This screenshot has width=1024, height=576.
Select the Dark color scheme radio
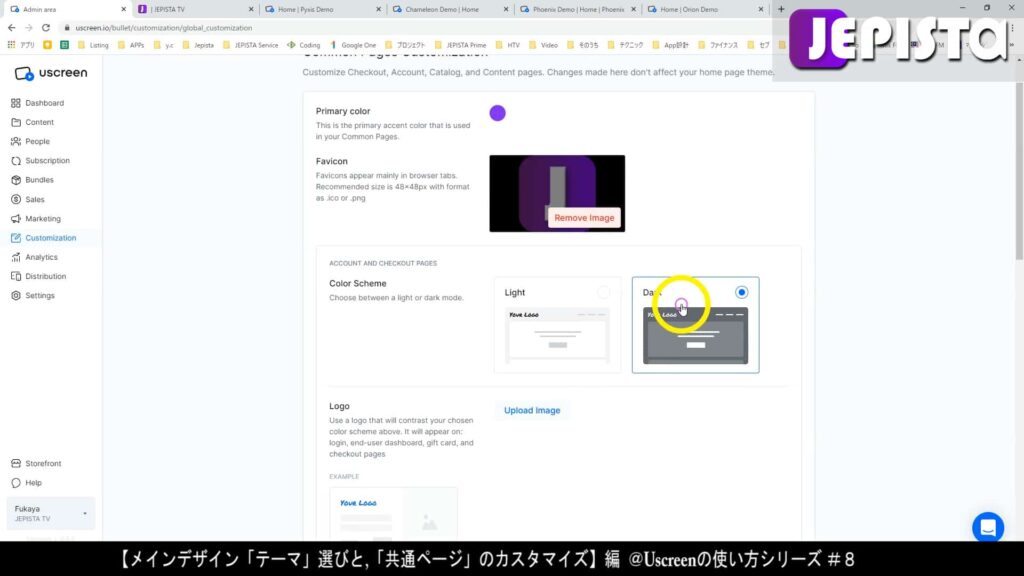pyautogui.click(x=741, y=293)
